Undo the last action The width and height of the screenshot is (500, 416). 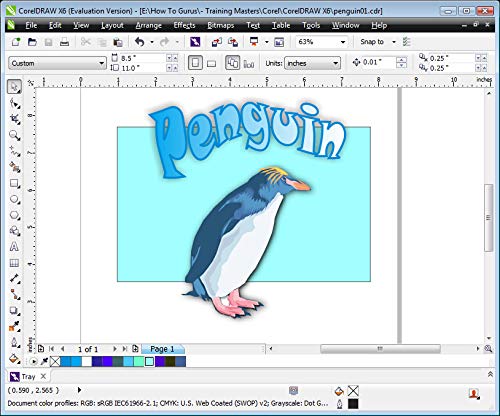pyautogui.click(x=140, y=42)
